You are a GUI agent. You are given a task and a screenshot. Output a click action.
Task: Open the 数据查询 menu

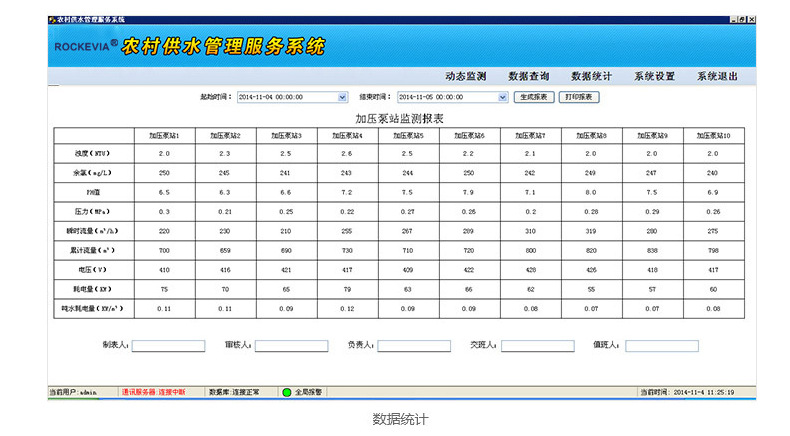click(529, 76)
